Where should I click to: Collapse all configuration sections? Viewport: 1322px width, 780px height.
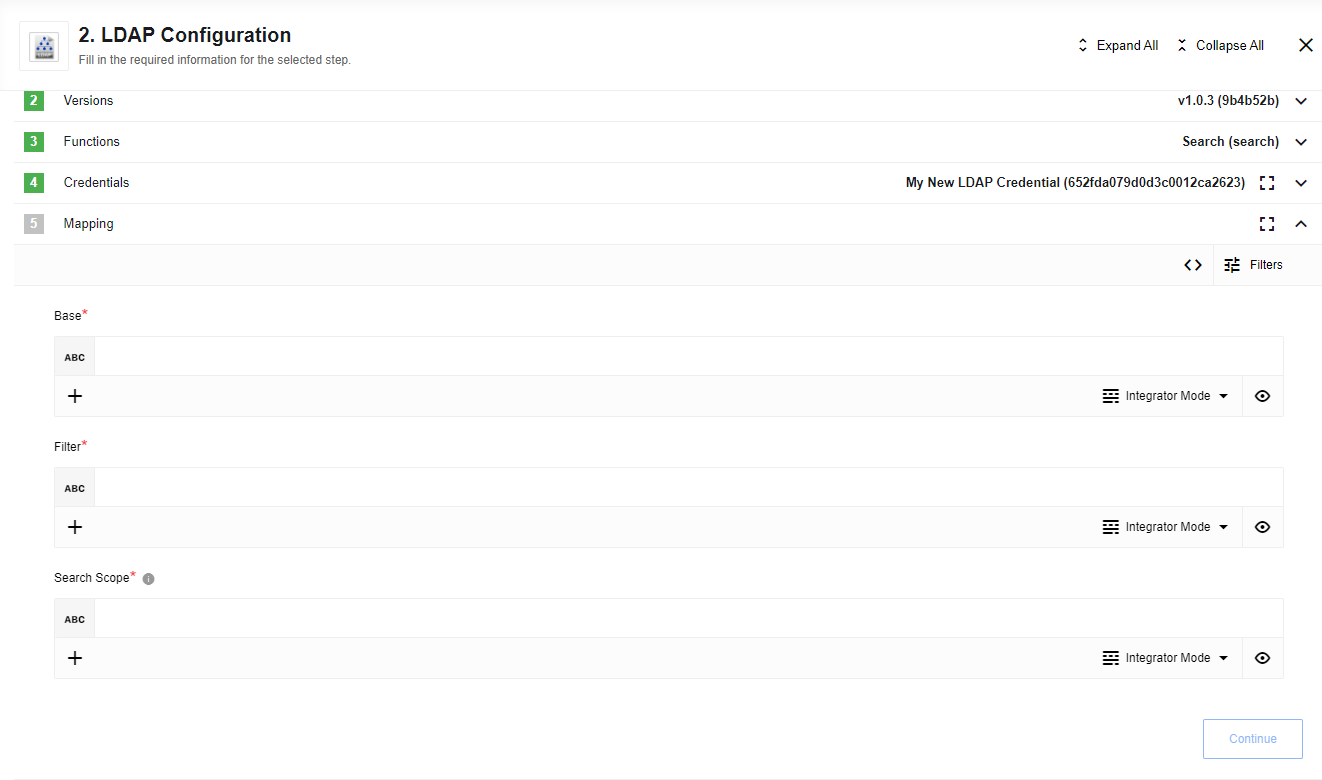pos(1219,45)
